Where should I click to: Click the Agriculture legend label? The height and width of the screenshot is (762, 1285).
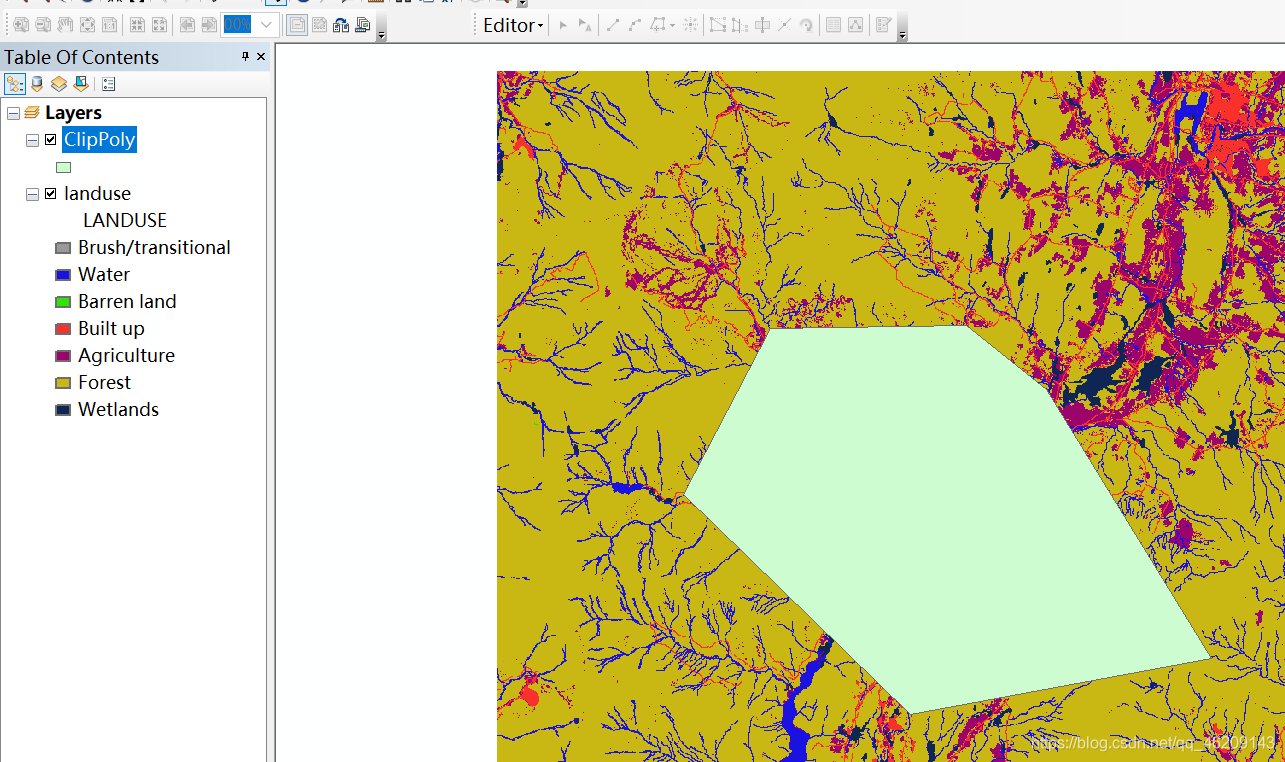coord(126,356)
